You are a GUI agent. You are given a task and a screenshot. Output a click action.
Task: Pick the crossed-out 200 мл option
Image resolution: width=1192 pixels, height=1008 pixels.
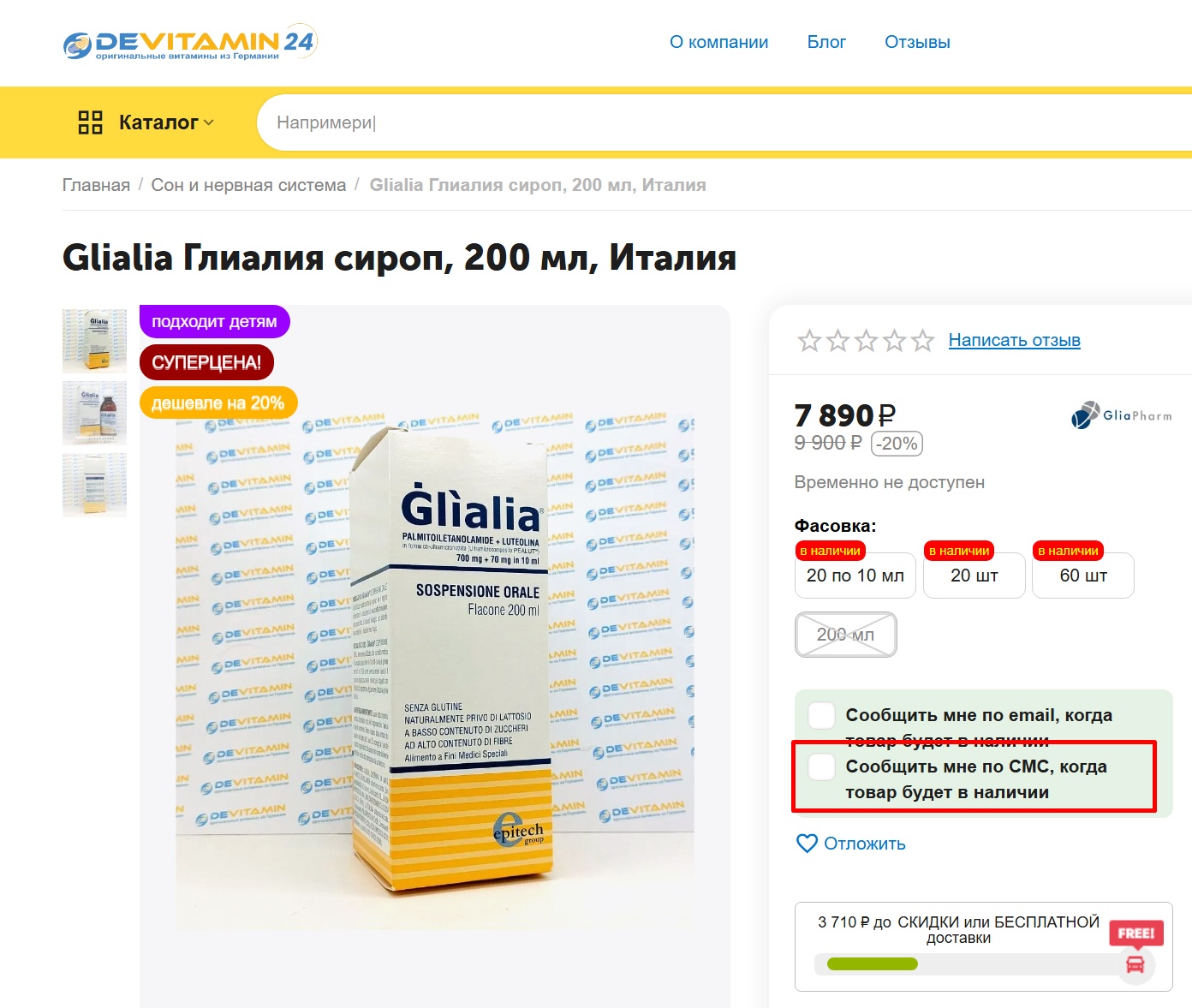(846, 635)
